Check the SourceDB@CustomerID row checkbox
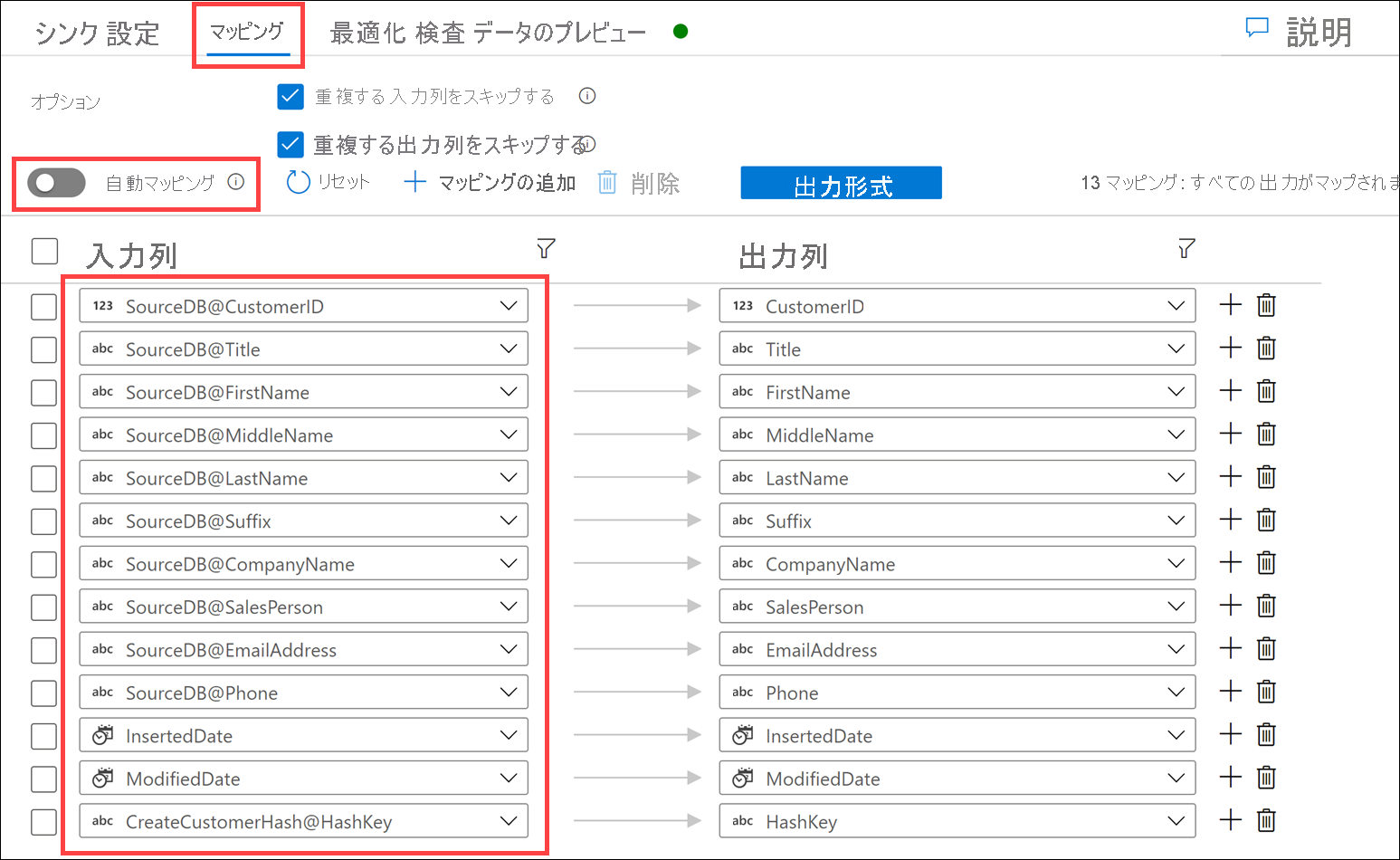The height and width of the screenshot is (860, 1400). click(43, 307)
